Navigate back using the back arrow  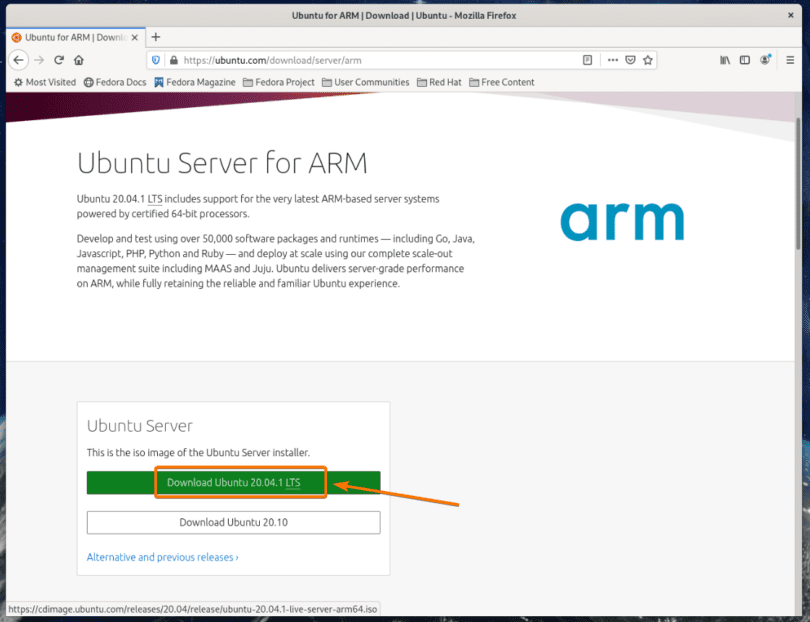(18, 59)
